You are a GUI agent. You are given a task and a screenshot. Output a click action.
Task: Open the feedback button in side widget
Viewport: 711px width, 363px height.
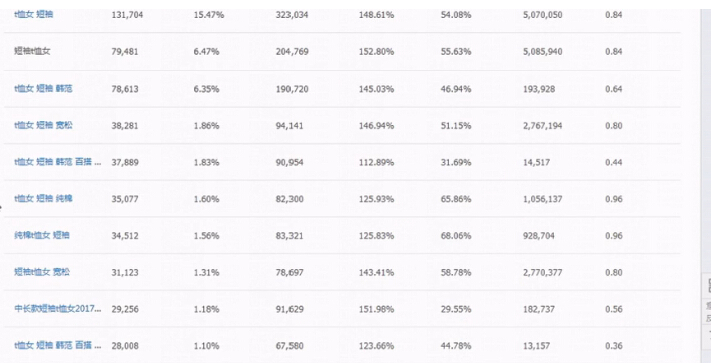(707, 312)
